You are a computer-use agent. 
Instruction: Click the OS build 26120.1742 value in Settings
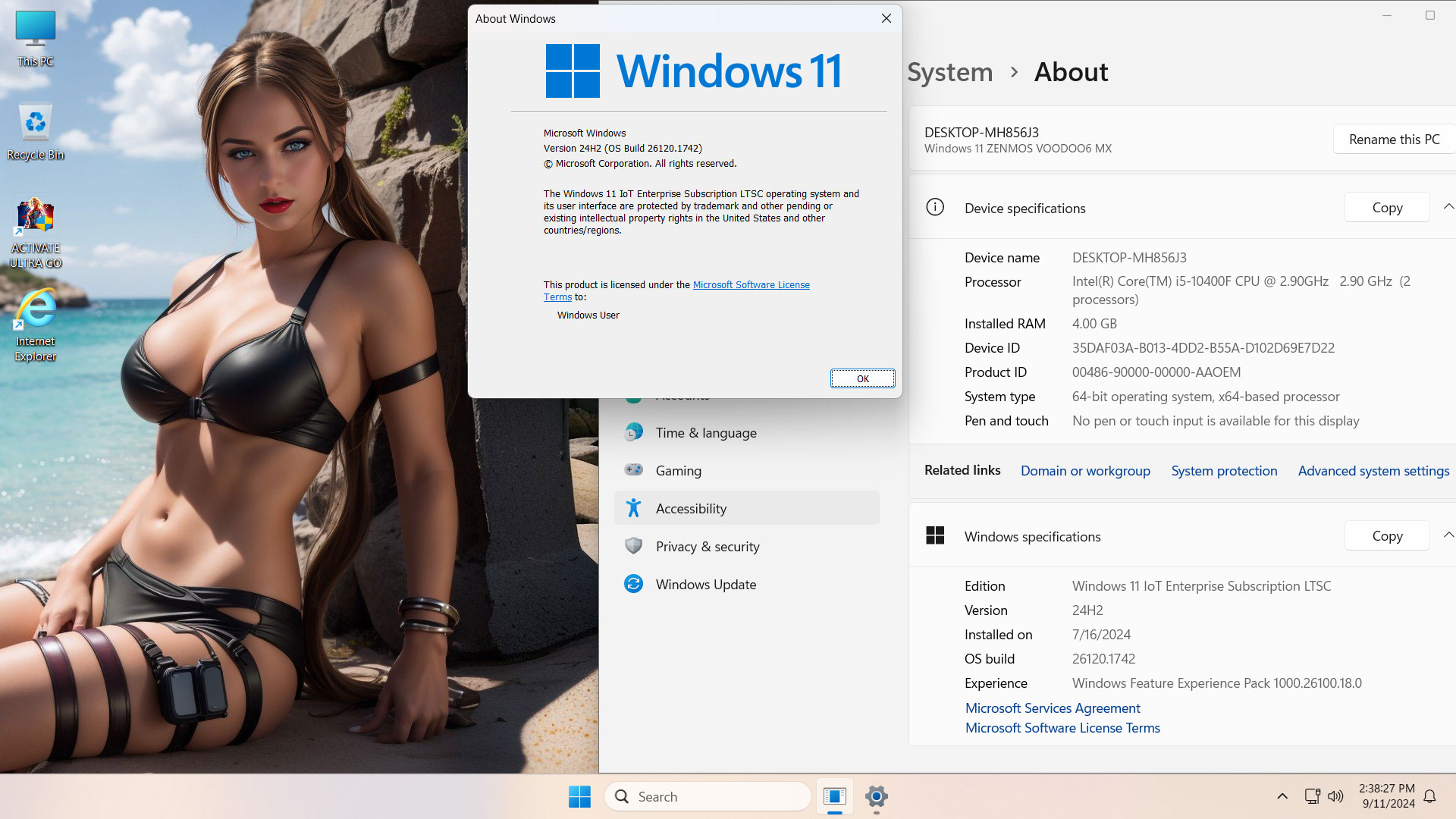tap(1103, 659)
